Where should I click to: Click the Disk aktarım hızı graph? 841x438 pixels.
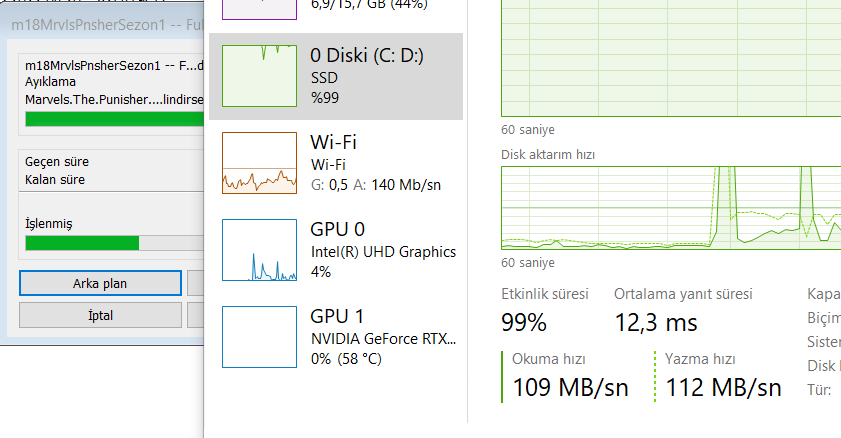coord(670,208)
